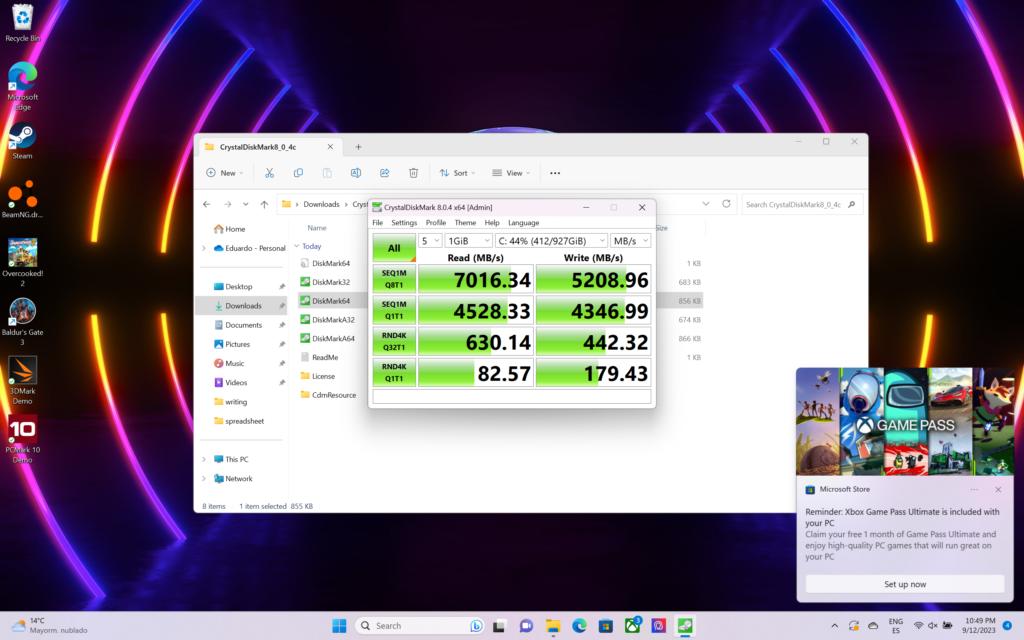Image resolution: width=1024 pixels, height=640 pixels.
Task: Open the 1GiB test size dropdown
Action: tap(468, 241)
